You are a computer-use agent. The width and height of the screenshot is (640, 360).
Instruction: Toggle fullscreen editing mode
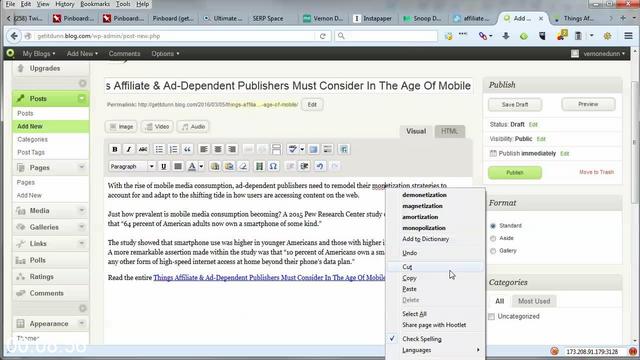[x=313, y=149]
